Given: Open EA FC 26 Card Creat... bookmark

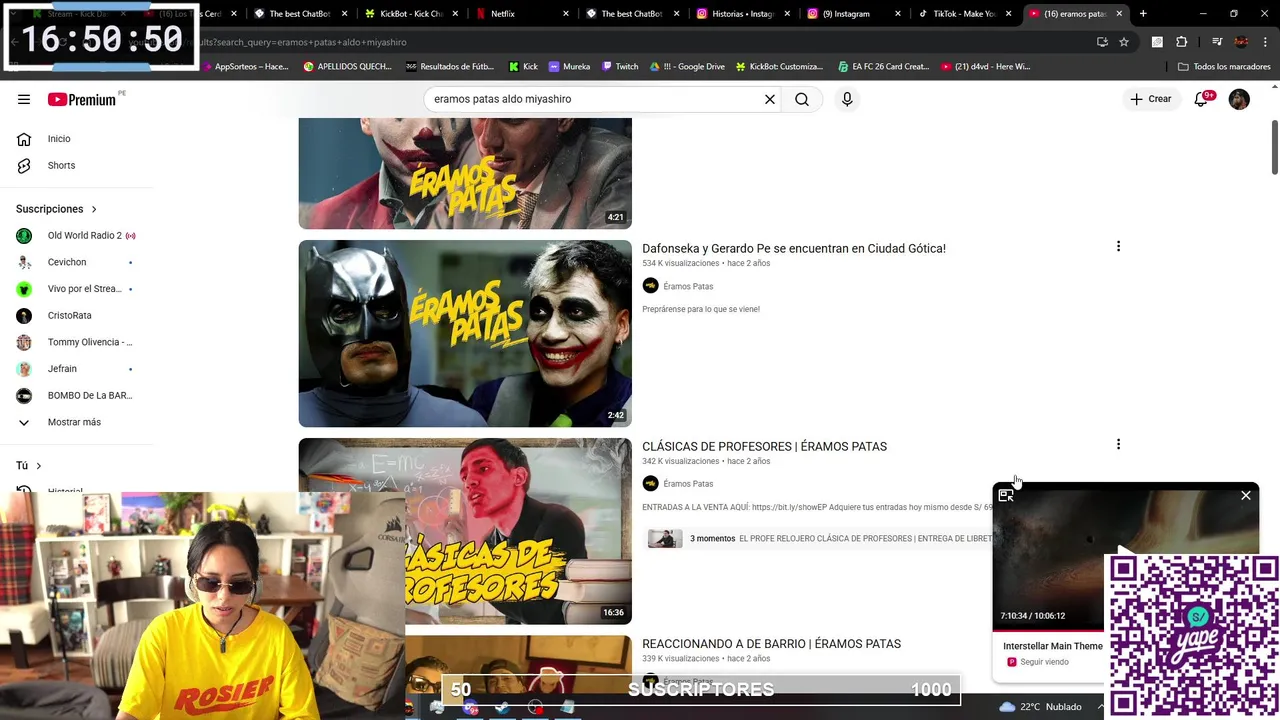Looking at the screenshot, I should [884, 66].
